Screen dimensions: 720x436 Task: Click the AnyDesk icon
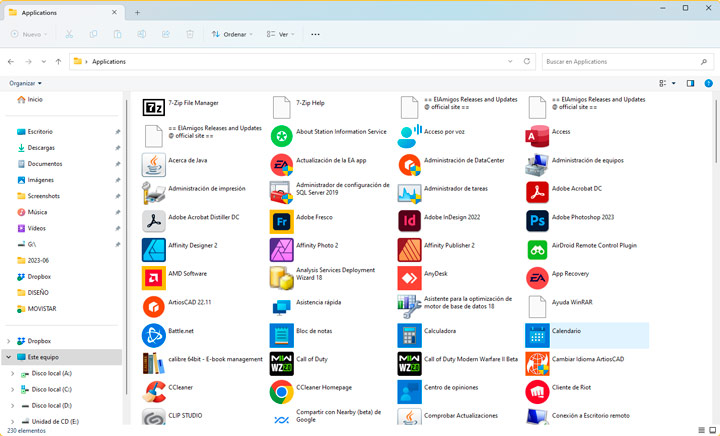coord(409,278)
